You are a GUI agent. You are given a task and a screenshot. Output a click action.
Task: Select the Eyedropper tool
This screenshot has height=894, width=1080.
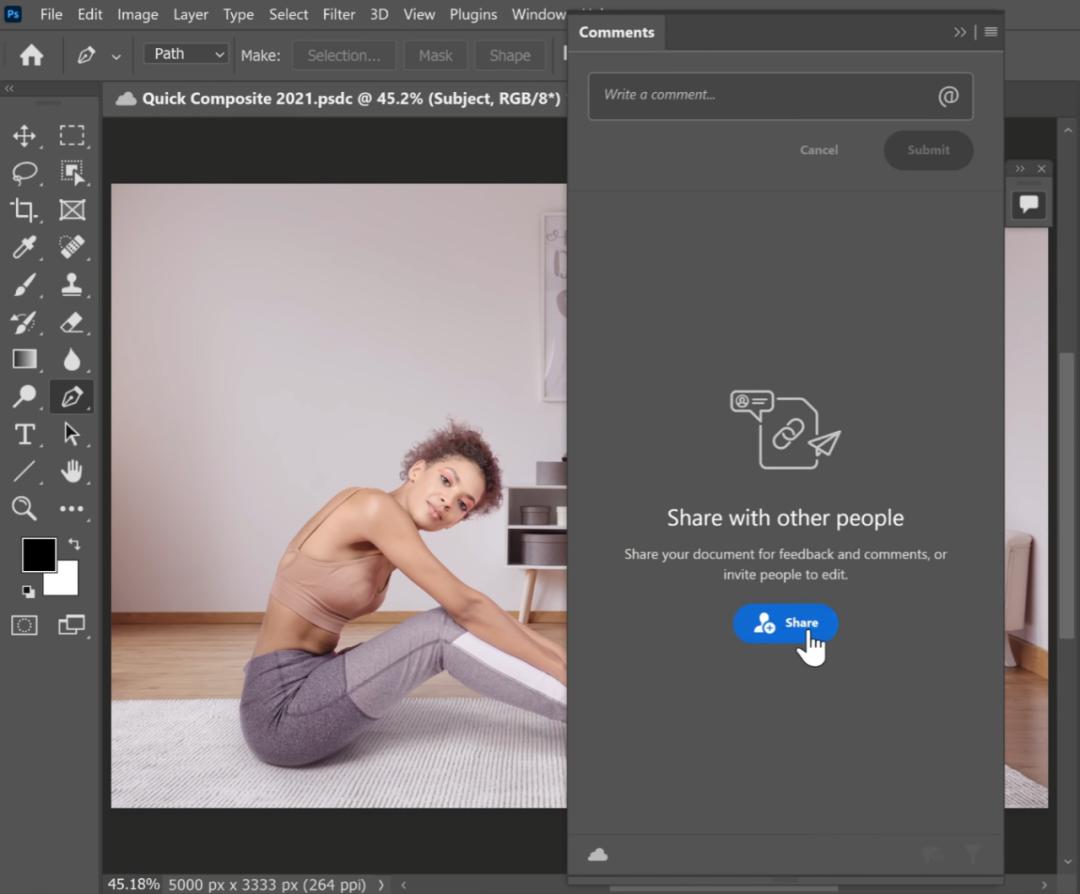tap(24, 247)
